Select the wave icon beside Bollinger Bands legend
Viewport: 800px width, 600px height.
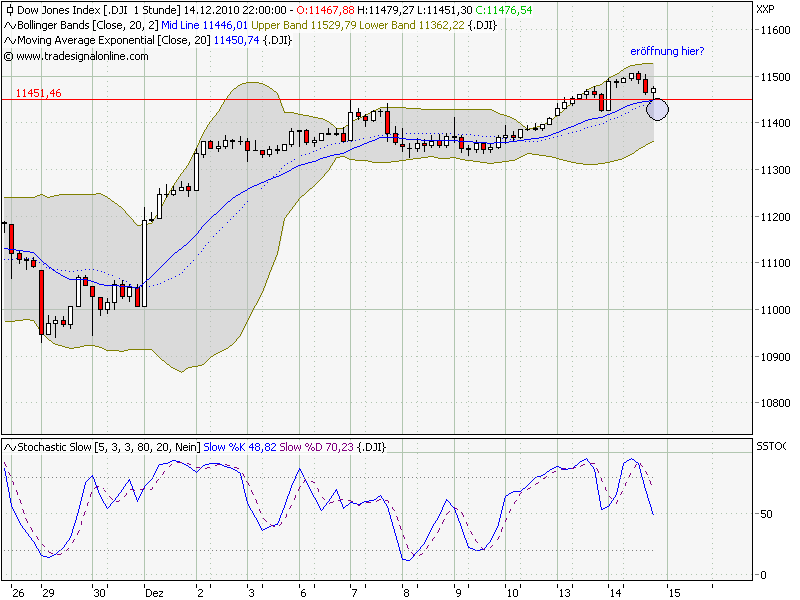8,26
